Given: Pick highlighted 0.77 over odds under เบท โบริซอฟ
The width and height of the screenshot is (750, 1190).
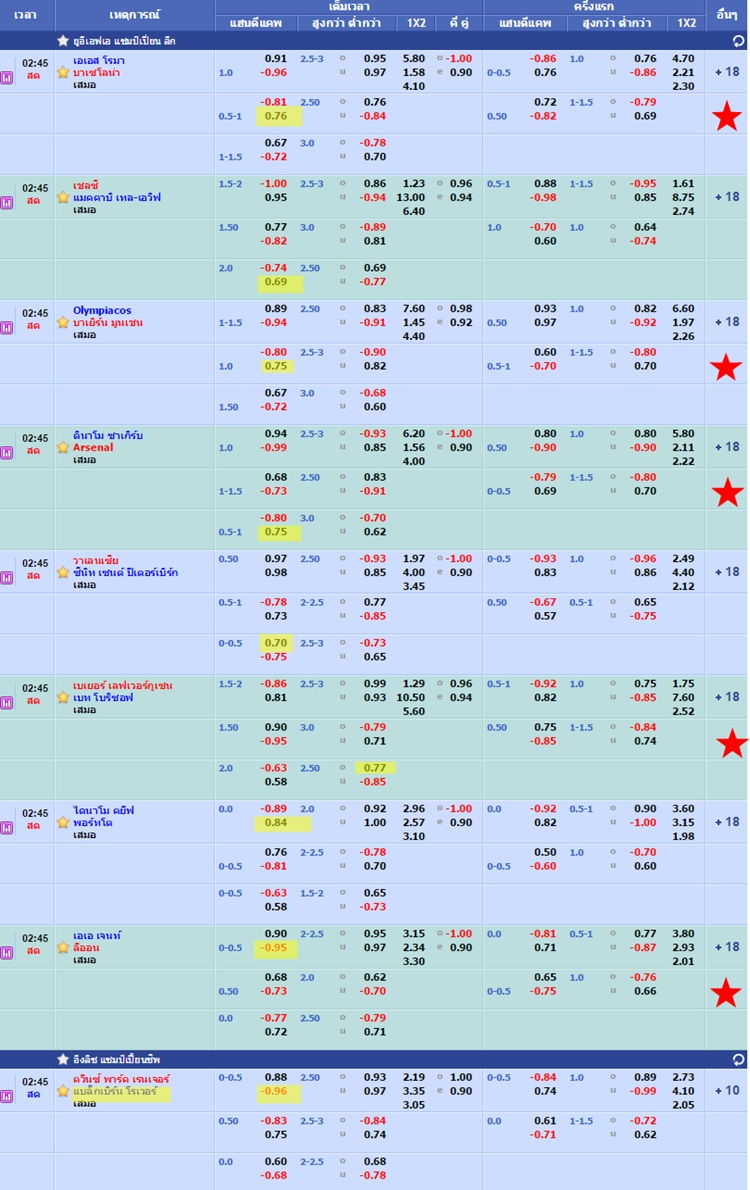Looking at the screenshot, I should pos(375,768).
